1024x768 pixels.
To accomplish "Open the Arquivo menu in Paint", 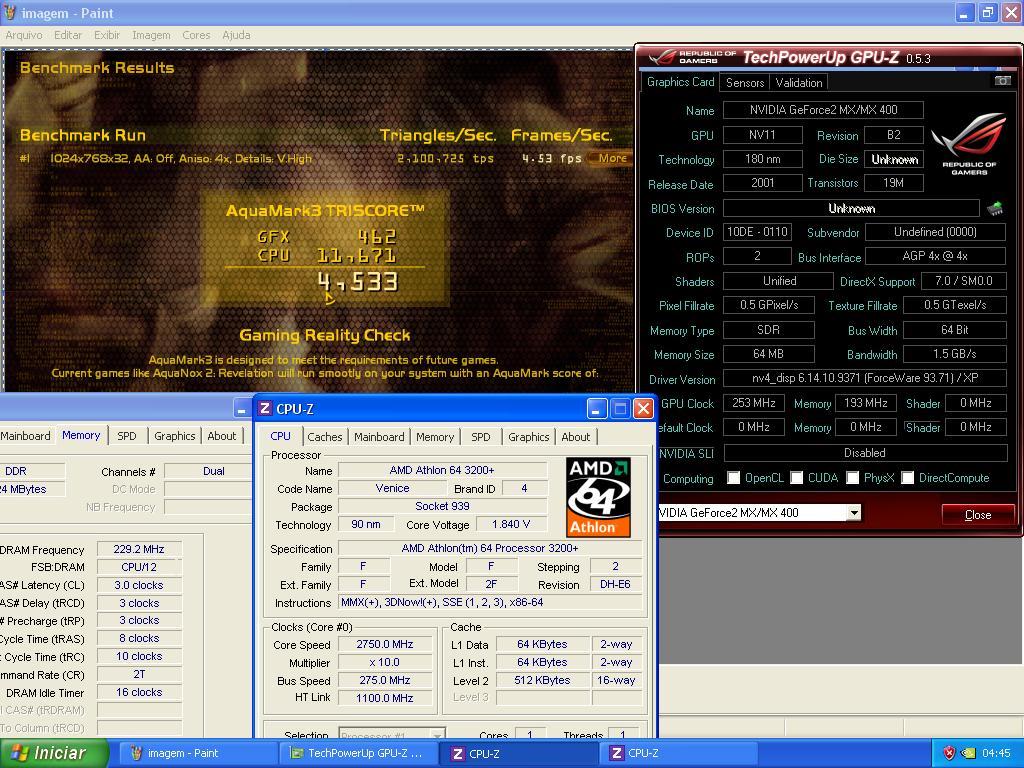I will tap(24, 35).
